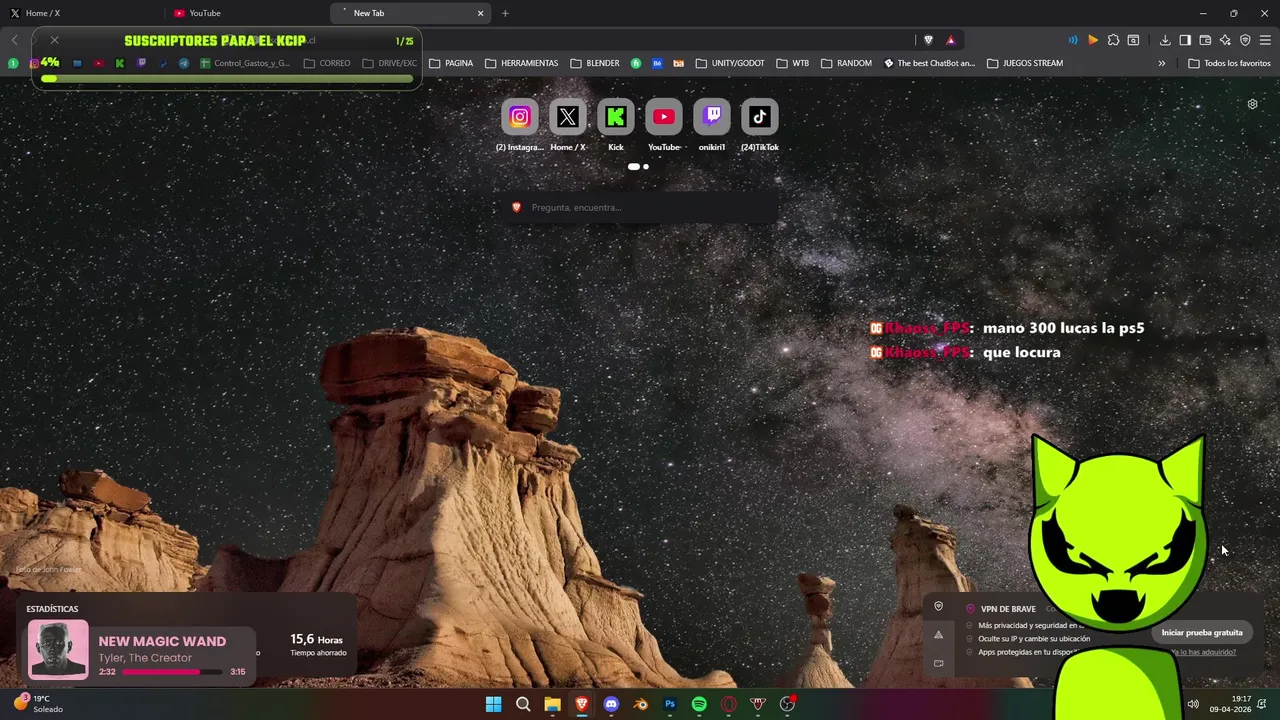The height and width of the screenshot is (720, 1280).
Task: Open the PAGINA bookmarks folder
Action: pyautogui.click(x=451, y=63)
